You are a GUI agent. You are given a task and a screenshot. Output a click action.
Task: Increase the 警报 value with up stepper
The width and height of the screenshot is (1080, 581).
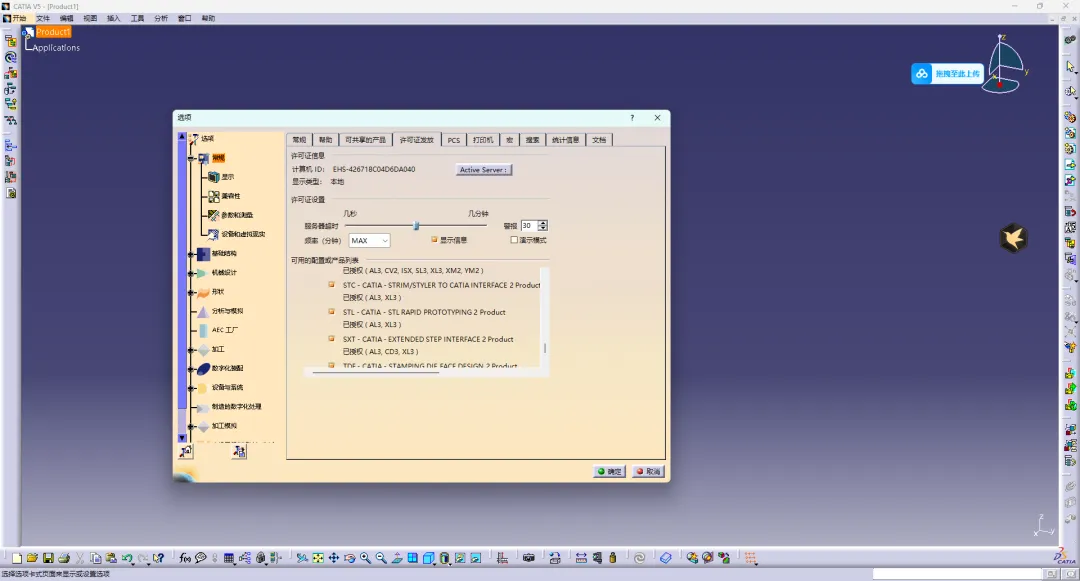click(543, 223)
